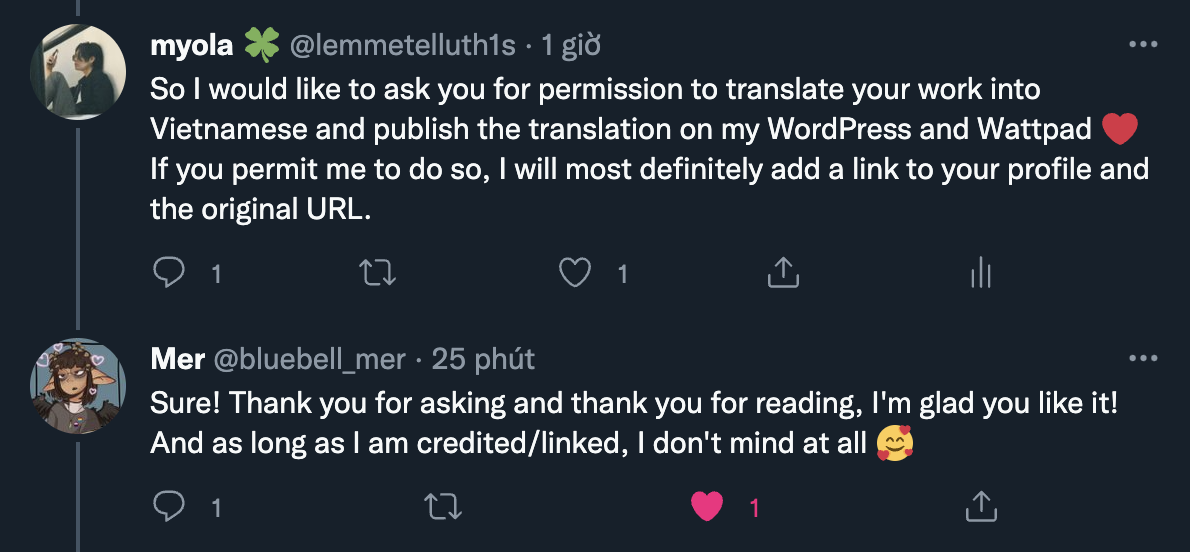Image resolution: width=1190 pixels, height=552 pixels.
Task: Open Mer's profile via display name
Action: tap(178, 359)
